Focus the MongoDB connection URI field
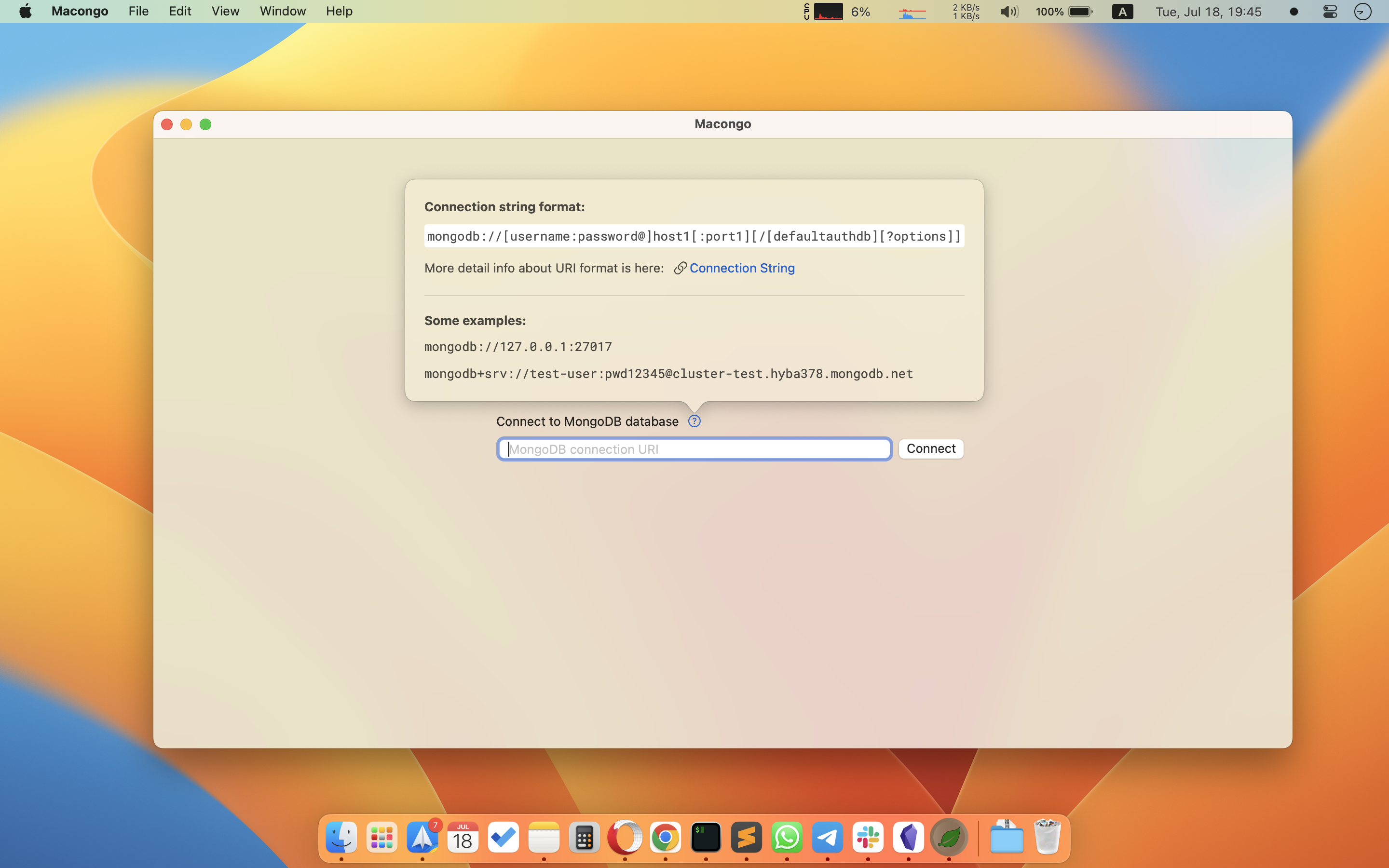This screenshot has height=868, width=1389. click(x=694, y=449)
